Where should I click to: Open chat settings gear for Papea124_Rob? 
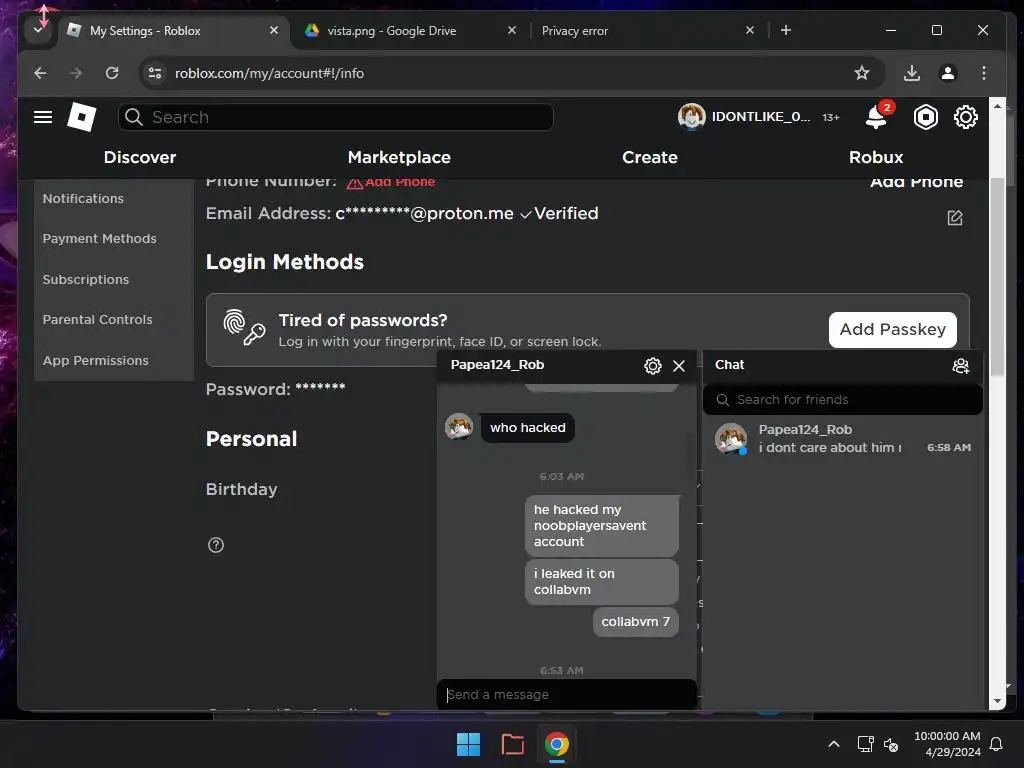tap(652, 366)
